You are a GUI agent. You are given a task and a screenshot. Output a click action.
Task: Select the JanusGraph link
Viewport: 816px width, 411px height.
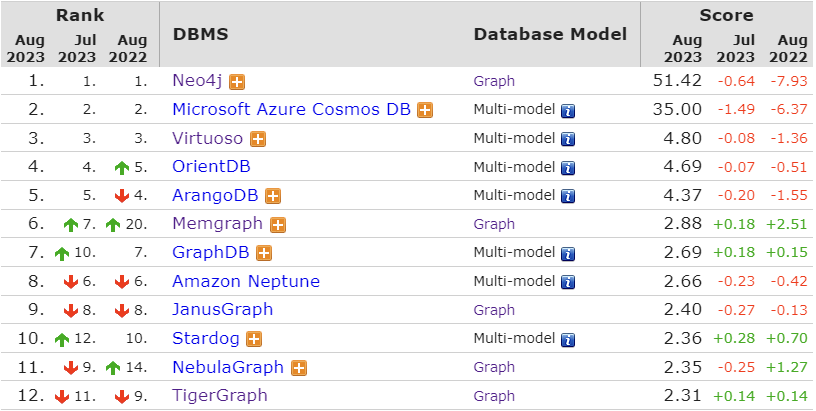[x=223, y=310]
